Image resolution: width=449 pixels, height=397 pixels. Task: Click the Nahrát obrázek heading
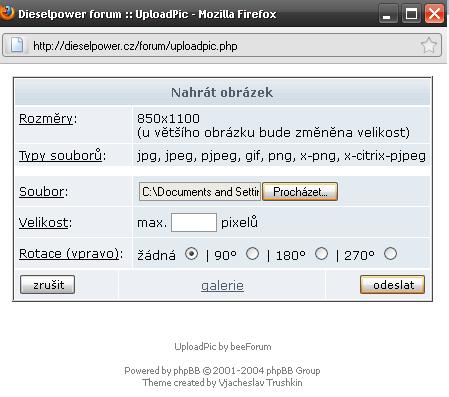(222, 93)
